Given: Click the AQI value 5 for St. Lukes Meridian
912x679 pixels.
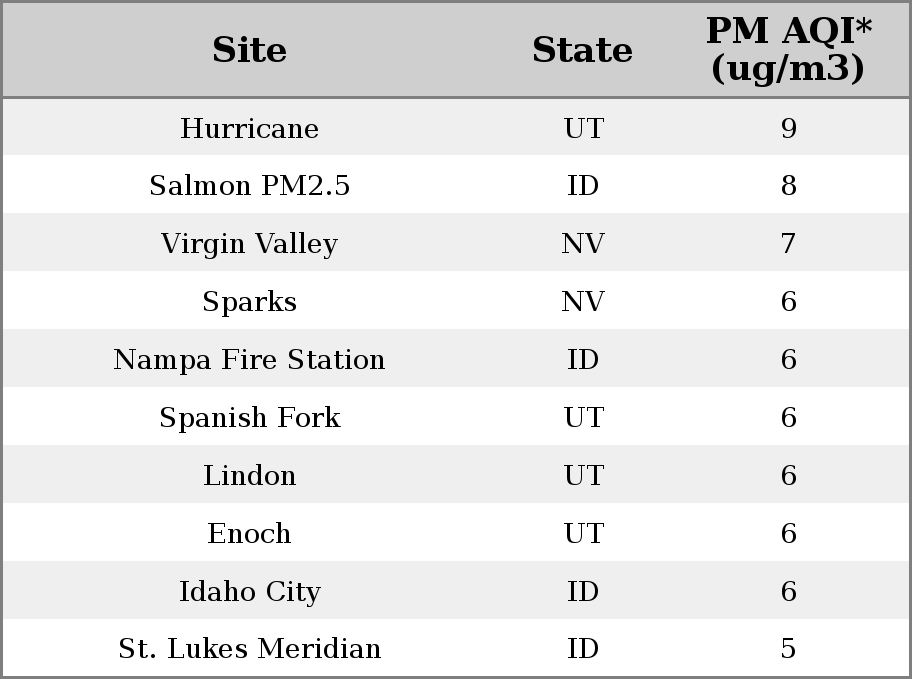Looking at the screenshot, I should pos(789,648).
